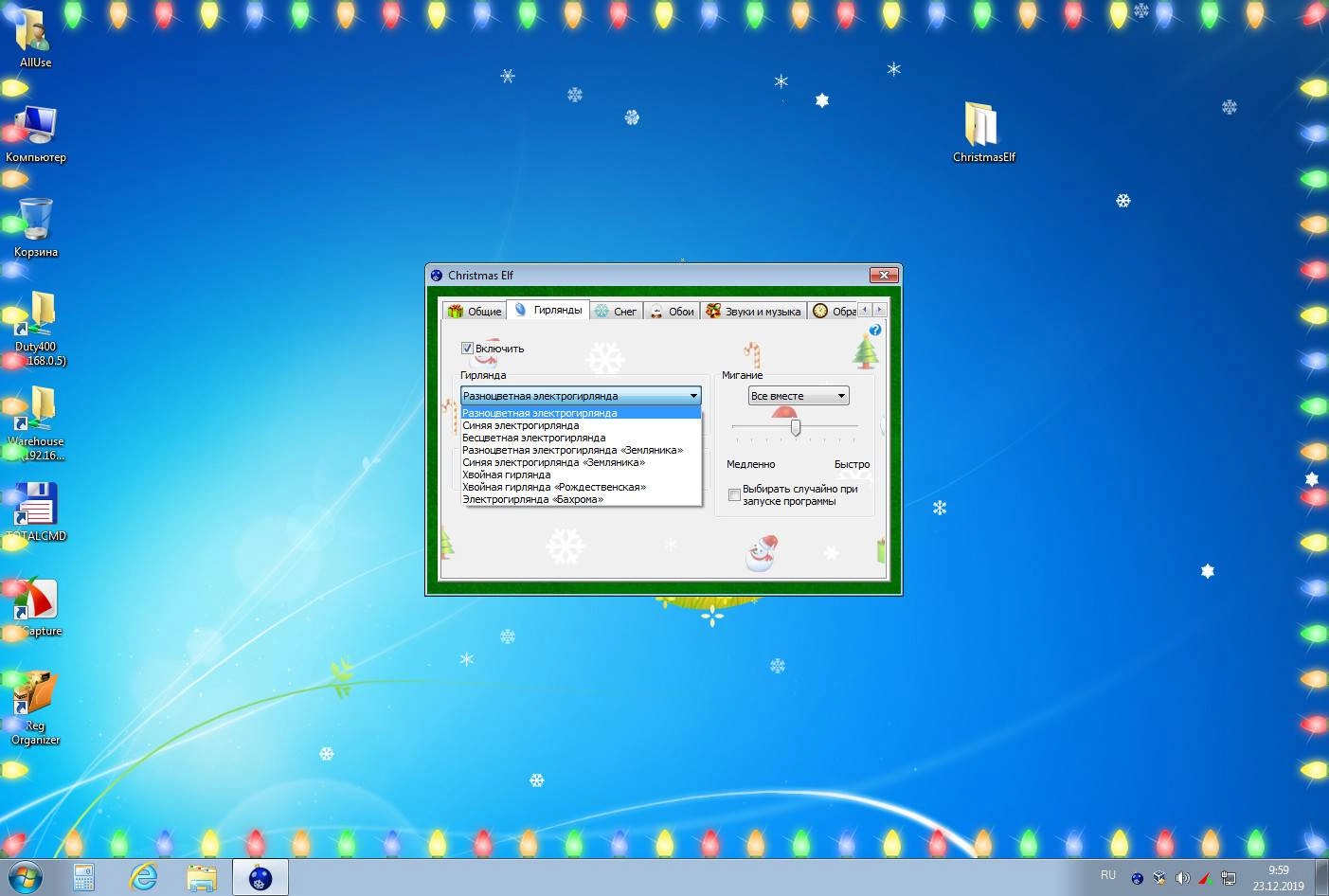The width and height of the screenshot is (1329, 896).
Task: Click the RU language indicator
Action: tap(1108, 875)
